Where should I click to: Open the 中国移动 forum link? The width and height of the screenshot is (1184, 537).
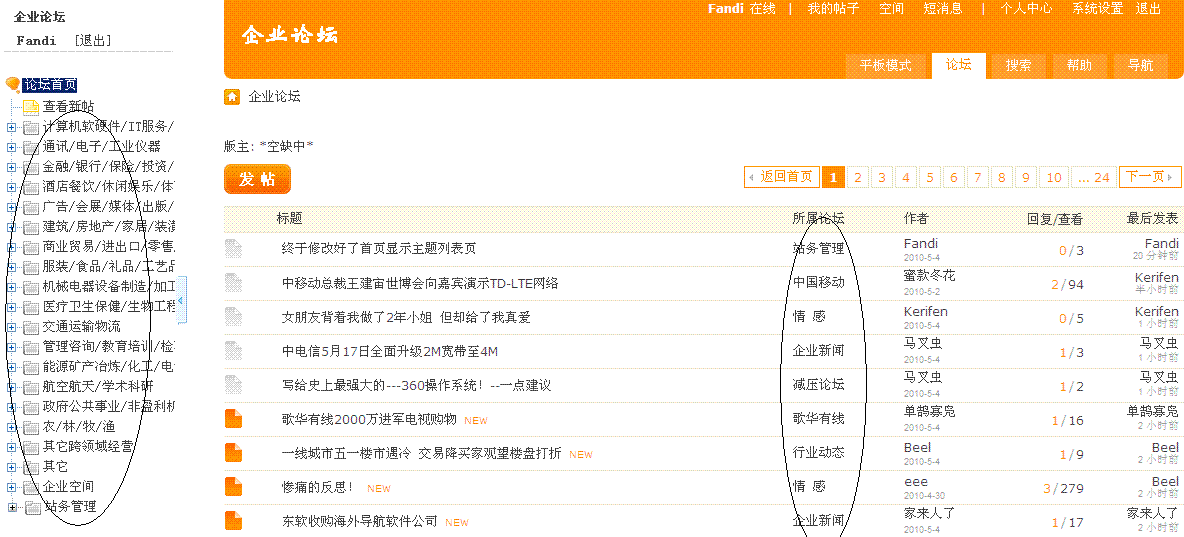(819, 282)
